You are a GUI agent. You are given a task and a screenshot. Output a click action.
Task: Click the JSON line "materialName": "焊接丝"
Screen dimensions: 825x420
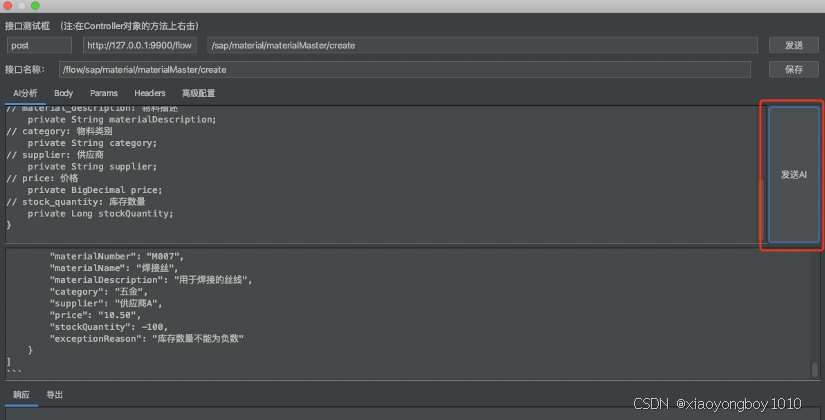[114, 268]
